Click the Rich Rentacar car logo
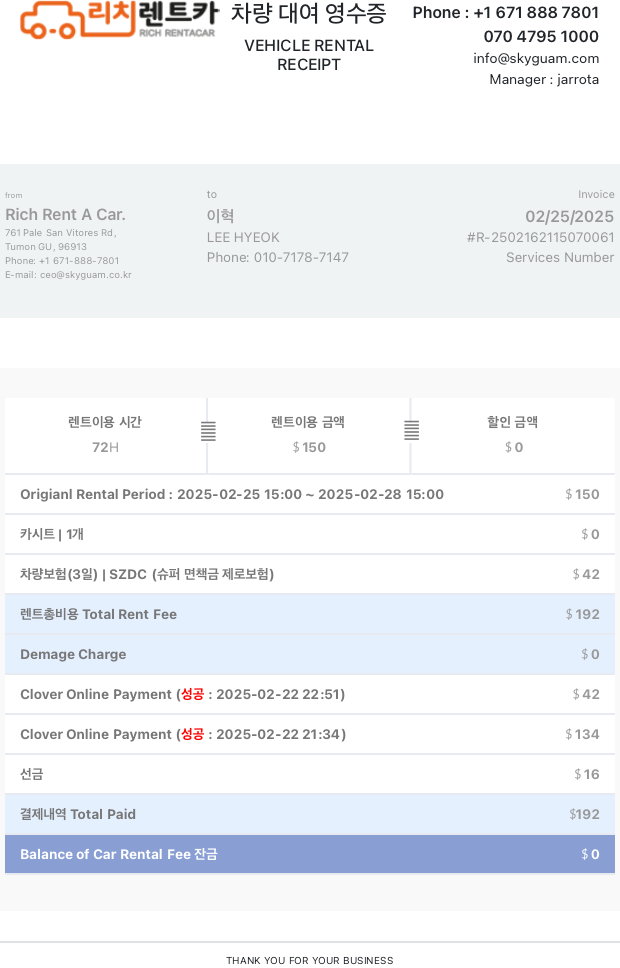 118,19
